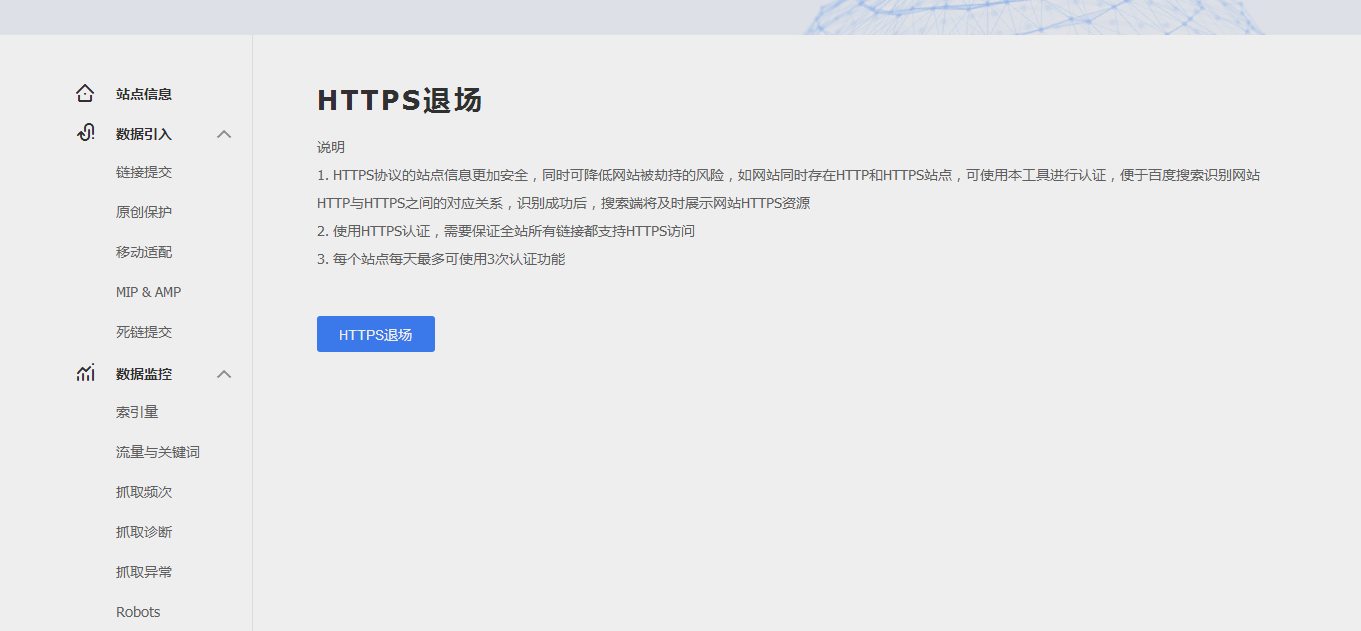
Task: Open the 站点信息 menu item
Action: click(x=144, y=94)
